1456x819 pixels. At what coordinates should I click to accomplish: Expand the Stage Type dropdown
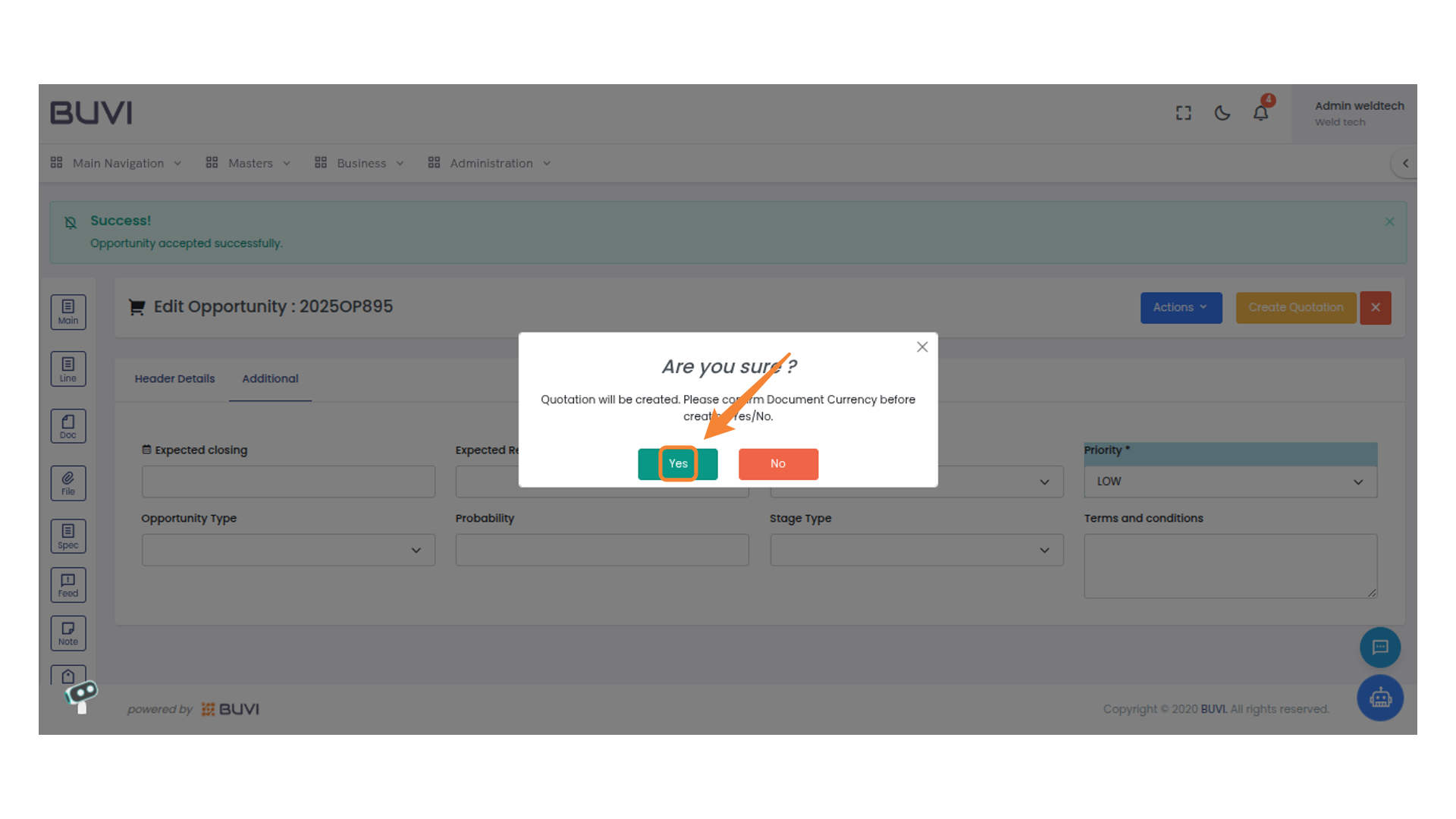[x=916, y=550]
